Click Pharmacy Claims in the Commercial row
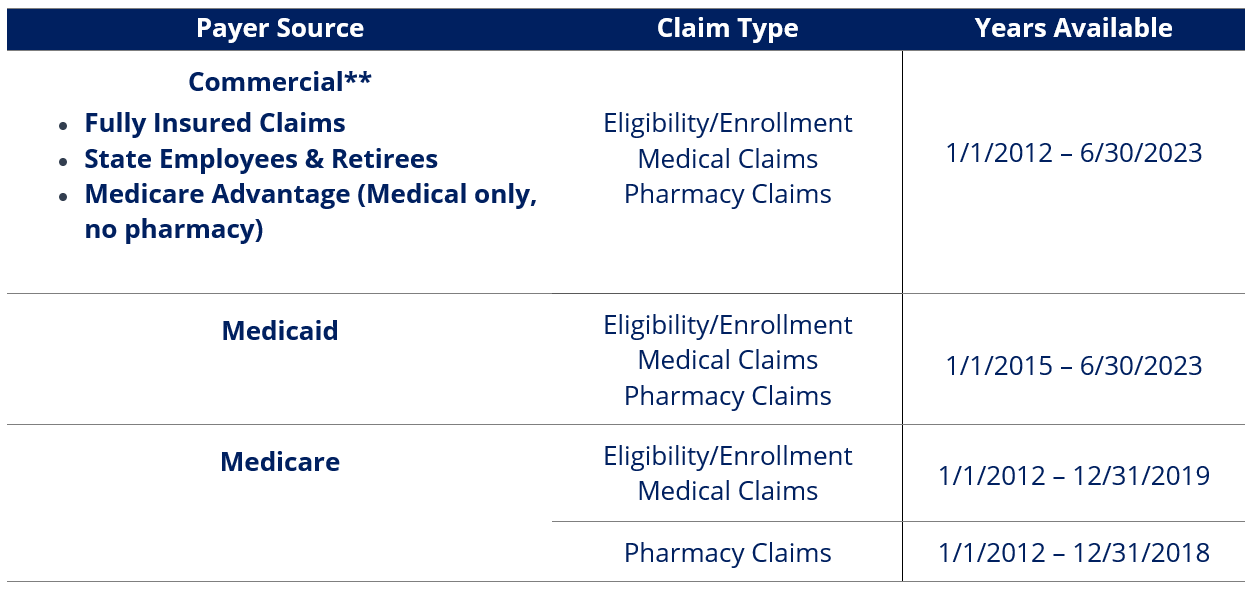 pos(727,194)
